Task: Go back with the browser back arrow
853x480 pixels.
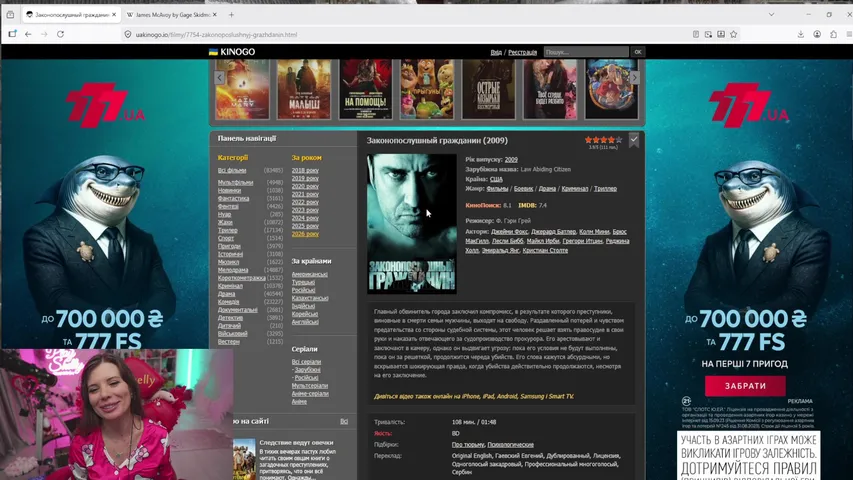Action: 28,34
